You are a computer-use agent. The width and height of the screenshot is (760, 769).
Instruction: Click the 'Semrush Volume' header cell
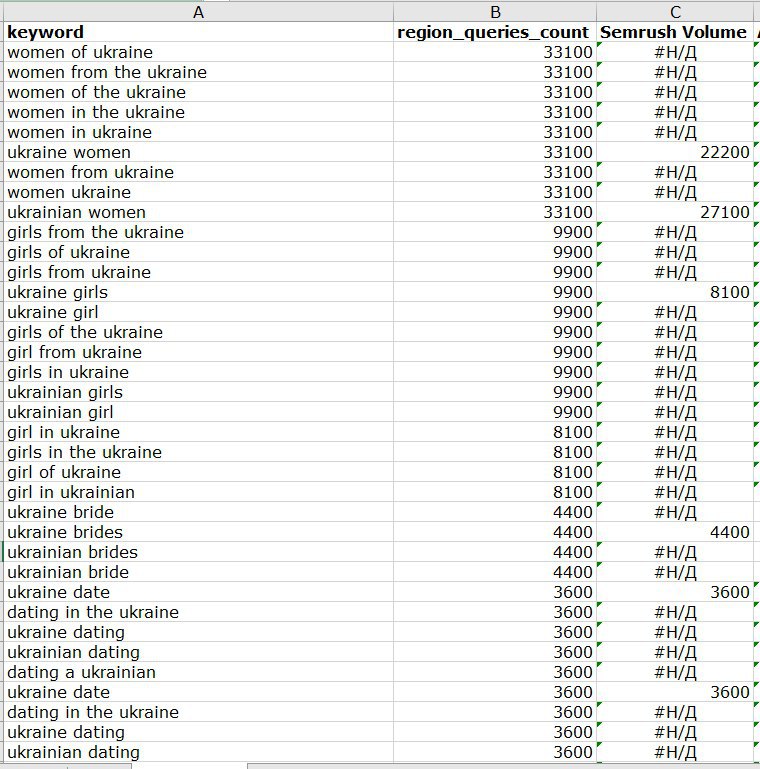[x=675, y=32]
